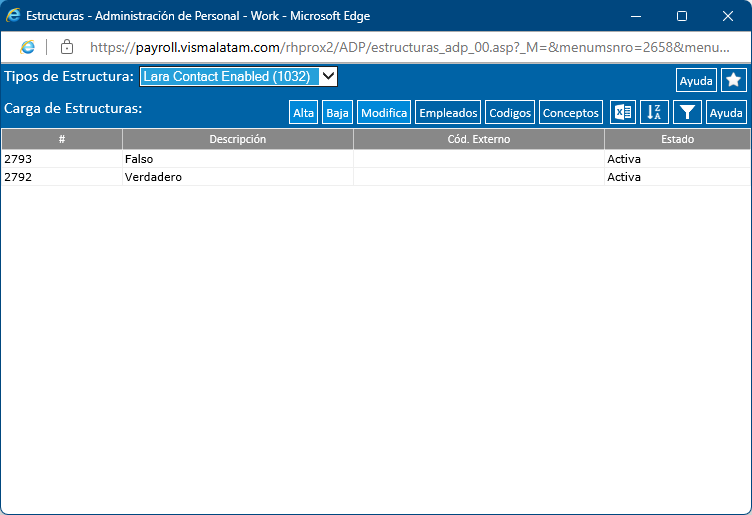The height and width of the screenshot is (515, 752).
Task: Open the Empleados button
Action: (x=448, y=112)
